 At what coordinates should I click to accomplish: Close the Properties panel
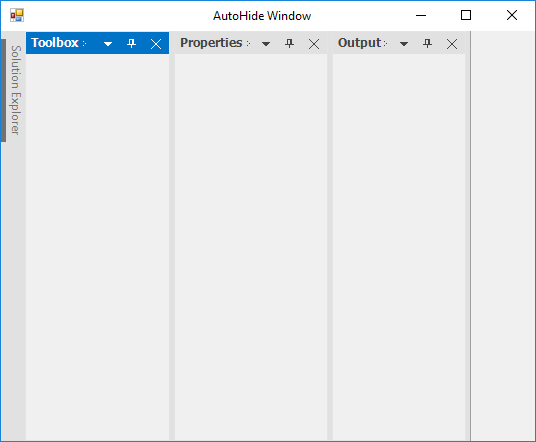[x=314, y=44]
